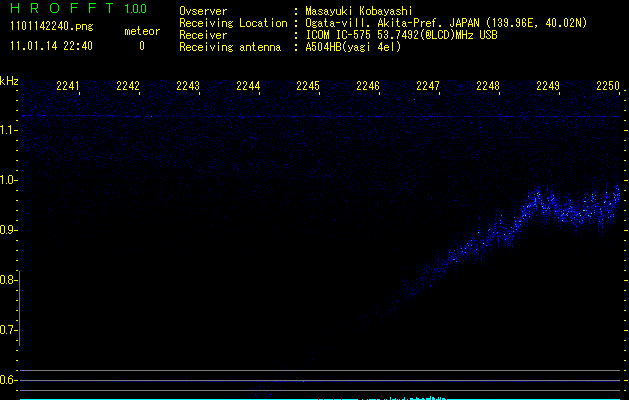Click the meteor count value 0

tap(142, 46)
